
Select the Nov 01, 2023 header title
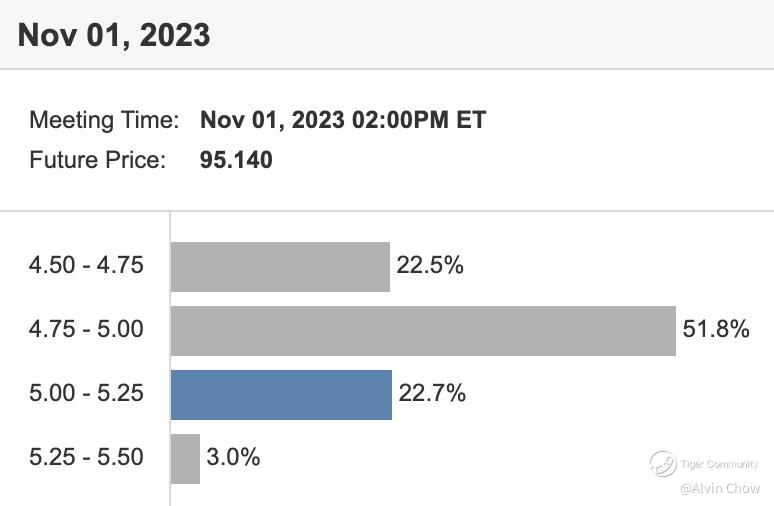[x=114, y=35]
